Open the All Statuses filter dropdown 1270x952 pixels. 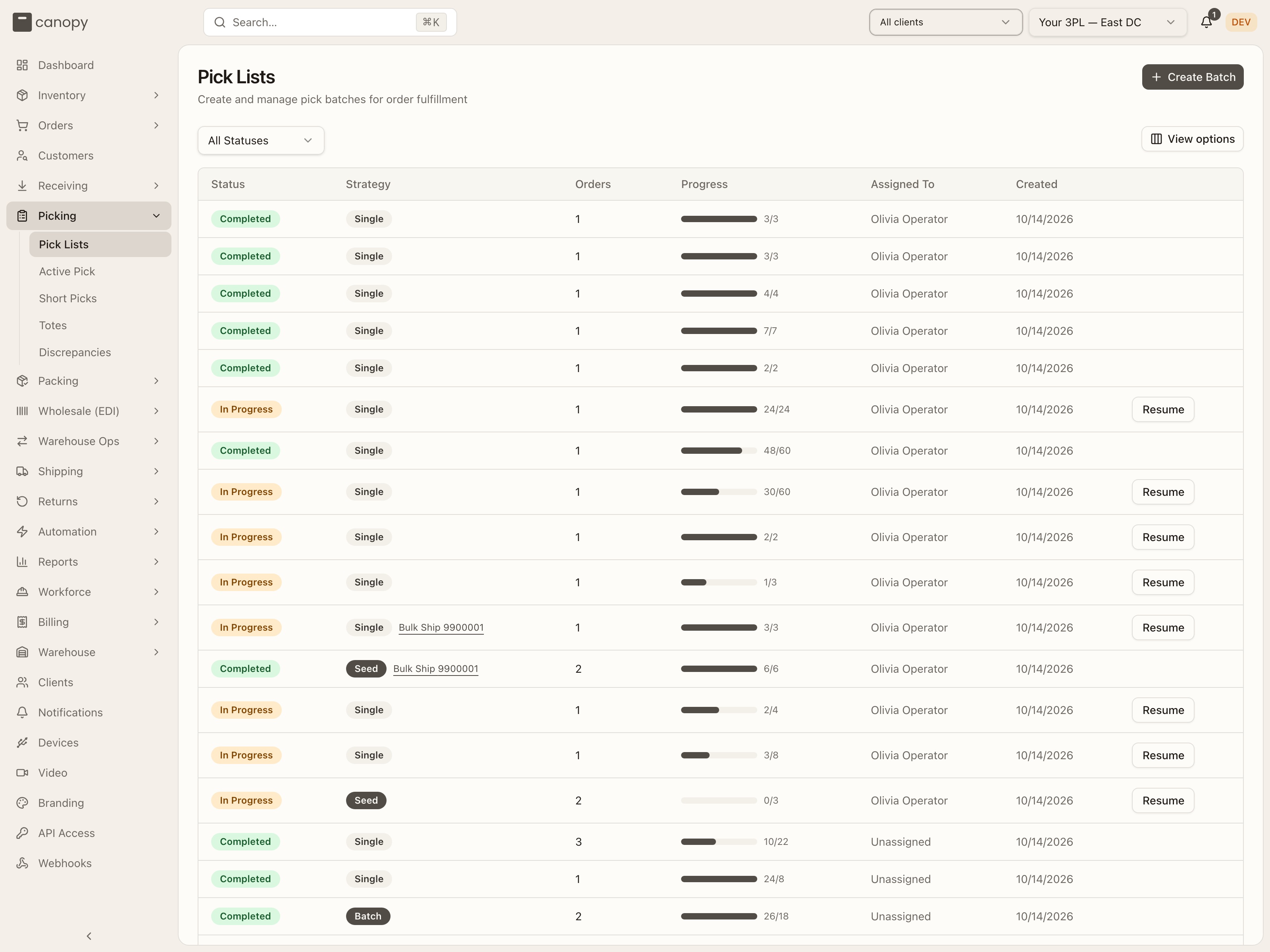coord(261,140)
